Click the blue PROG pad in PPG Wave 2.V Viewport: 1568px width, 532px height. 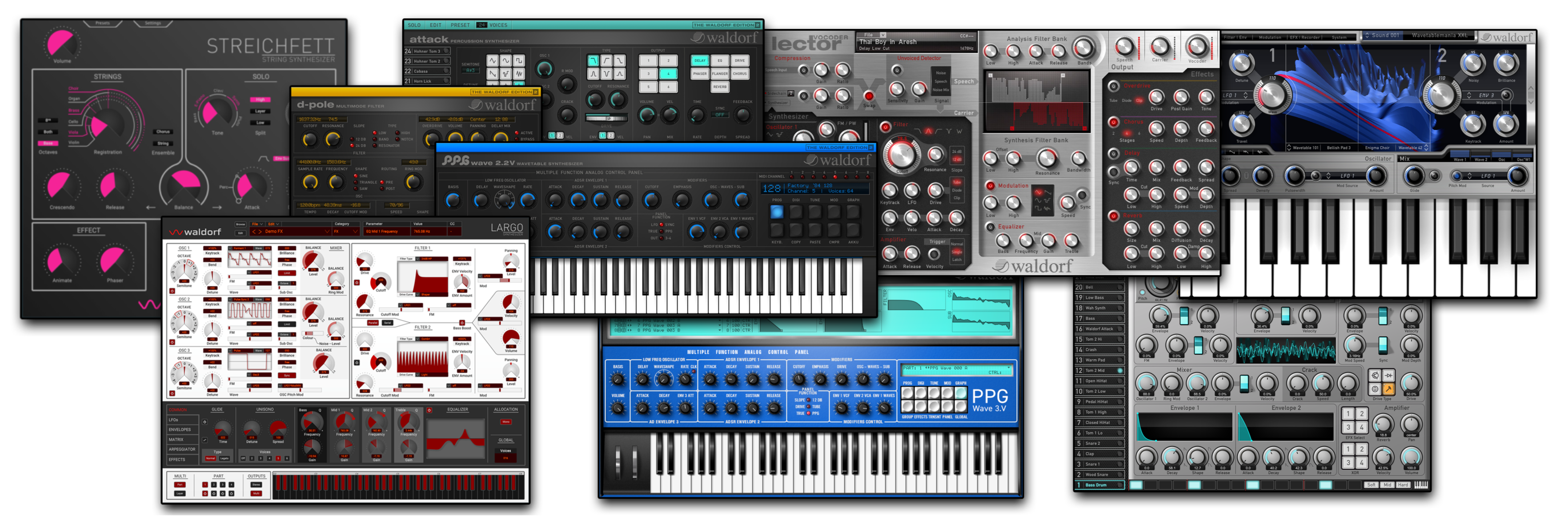[x=777, y=212]
